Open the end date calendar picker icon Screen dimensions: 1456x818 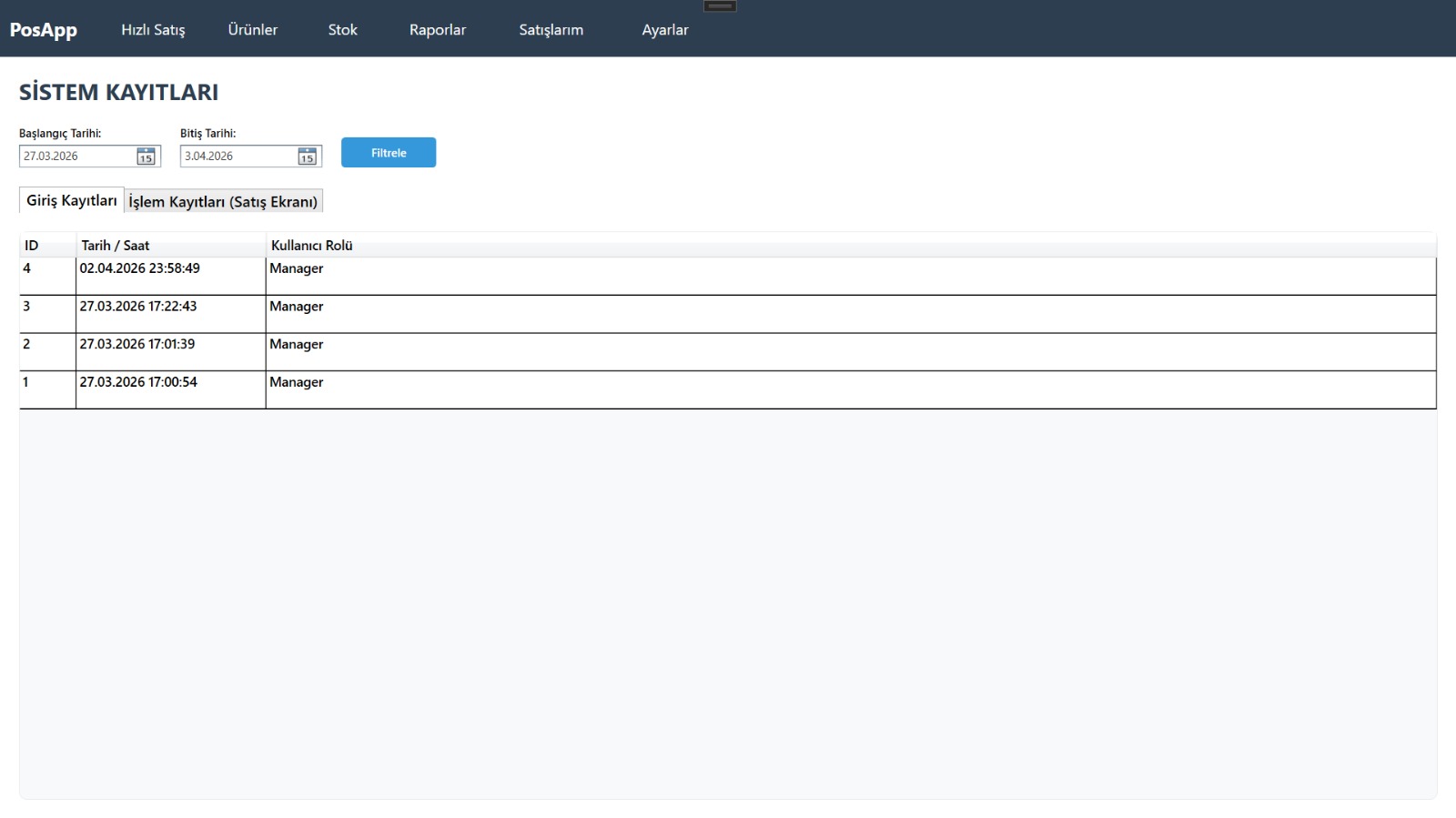point(307,157)
